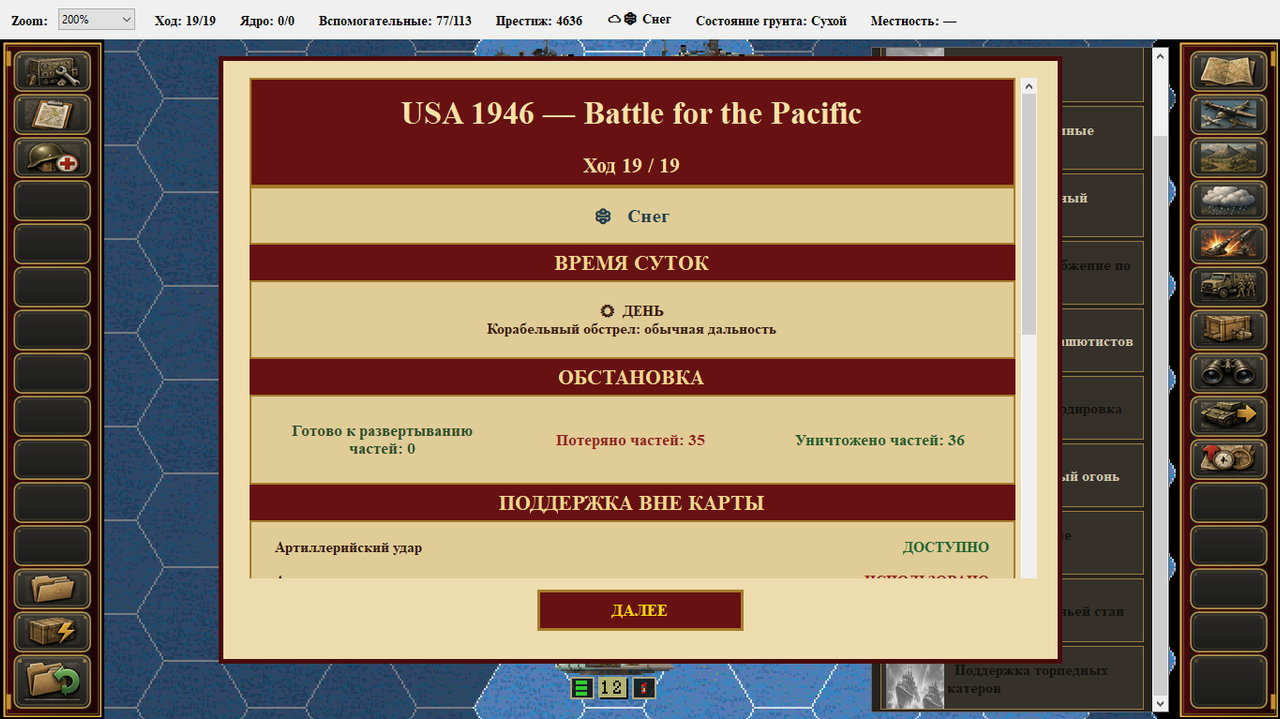This screenshot has width=1280, height=719.
Task: Click the Снег weather label in the dialog
Action: [x=649, y=216]
